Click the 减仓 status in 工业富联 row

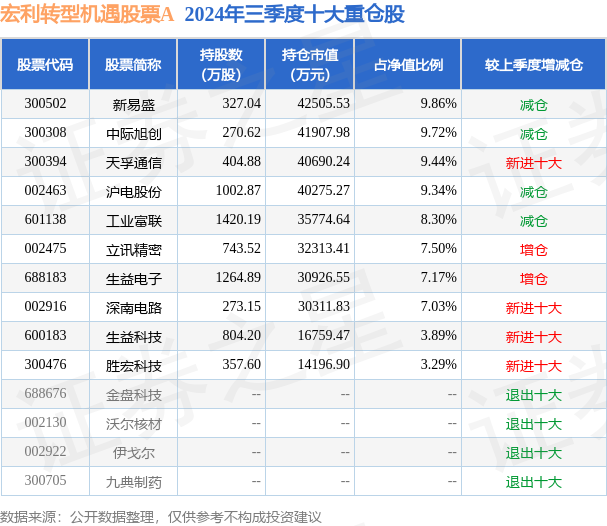[533, 221]
